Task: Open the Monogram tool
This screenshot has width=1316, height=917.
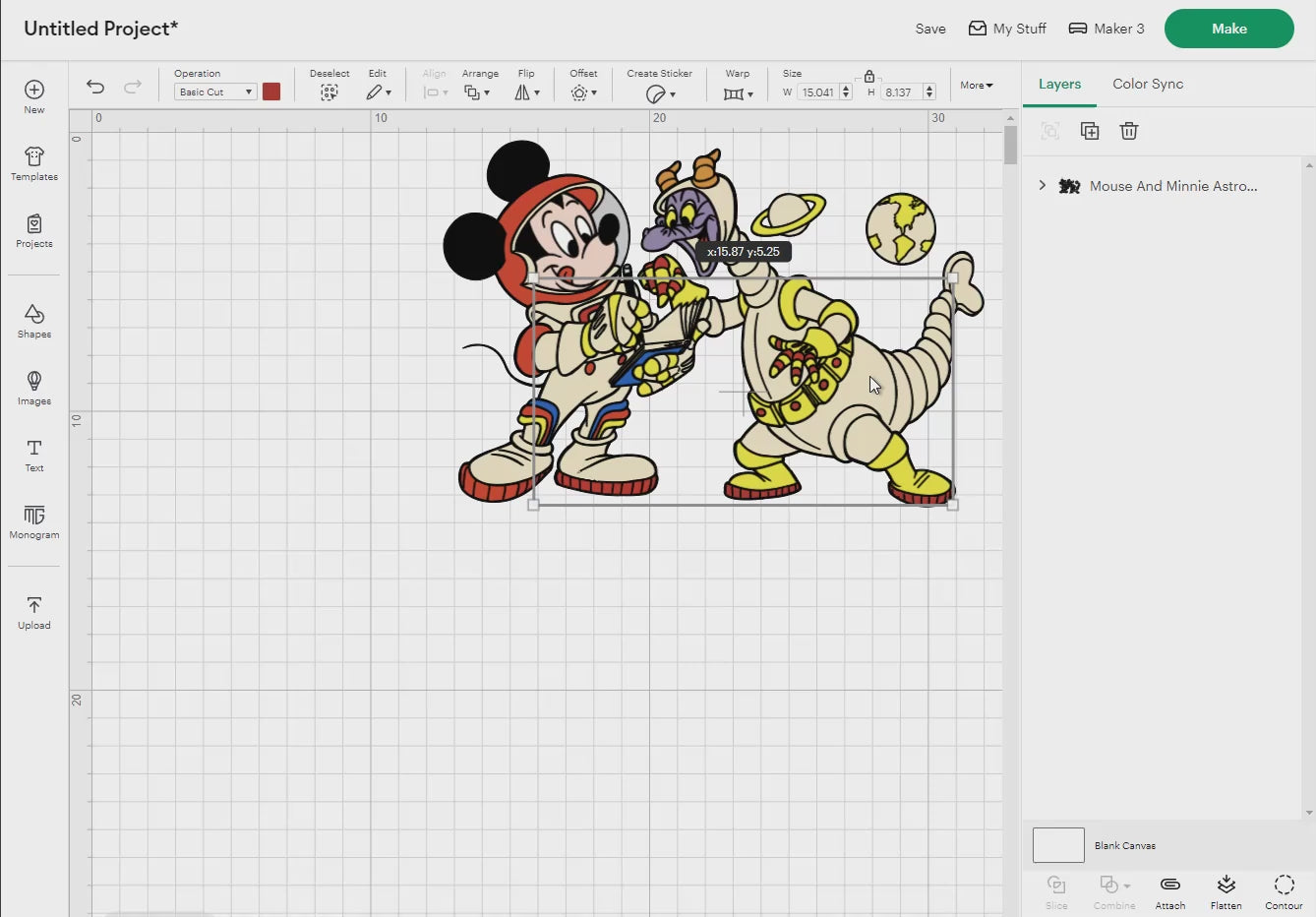Action: 34,521
